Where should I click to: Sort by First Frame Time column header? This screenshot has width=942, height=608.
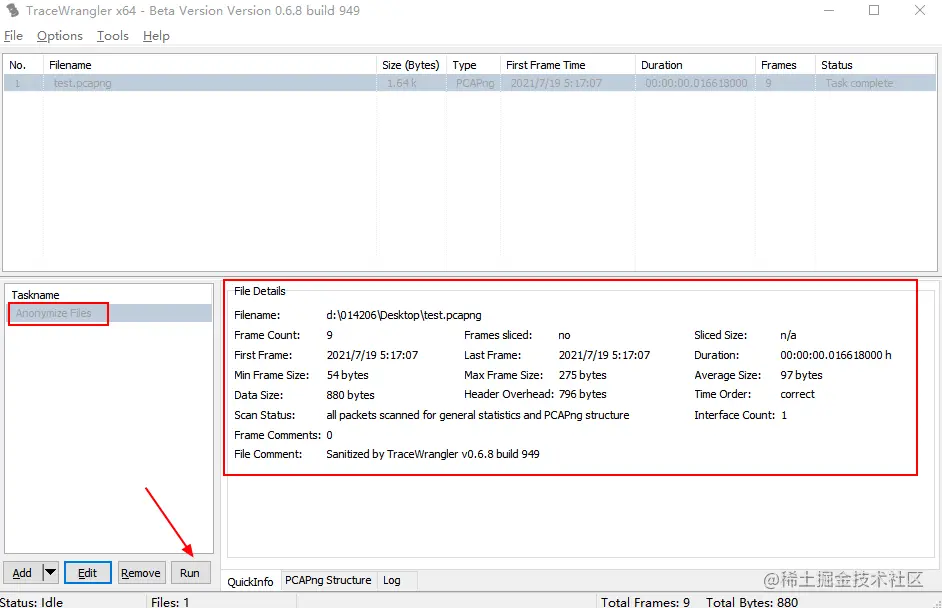click(568, 65)
